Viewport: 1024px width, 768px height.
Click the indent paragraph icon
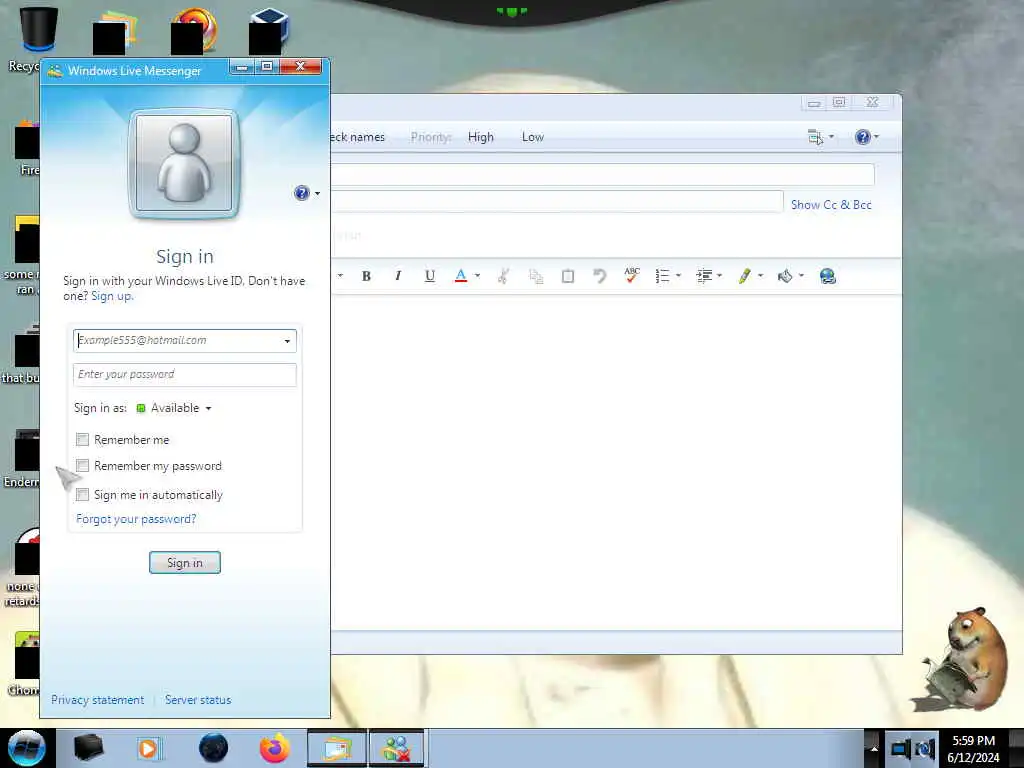coord(704,276)
